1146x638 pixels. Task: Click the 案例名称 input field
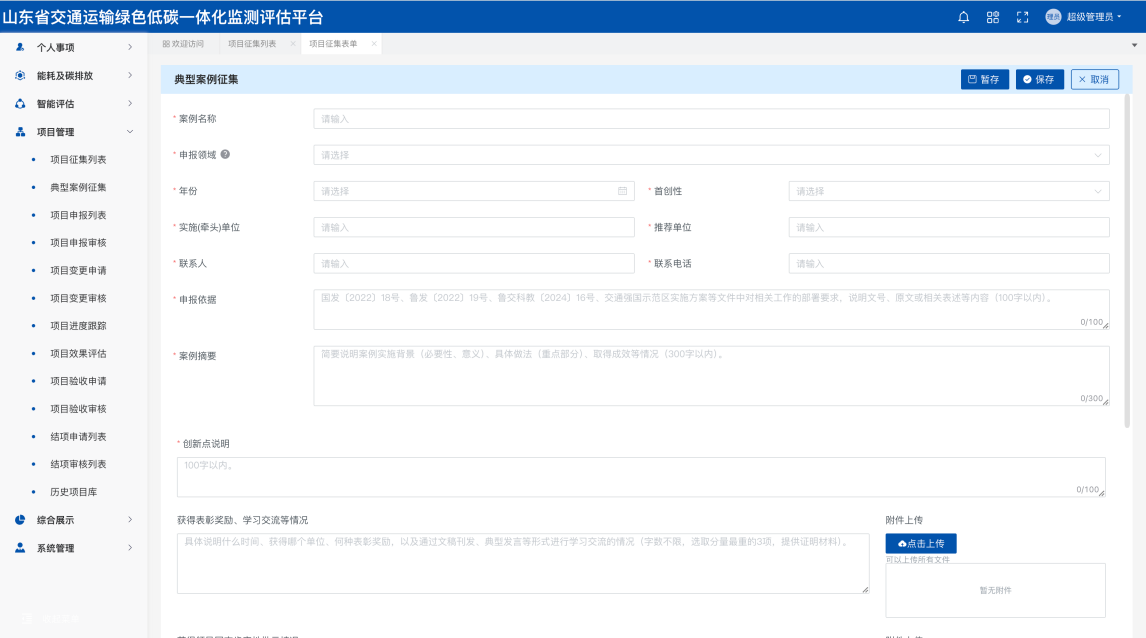click(711, 119)
